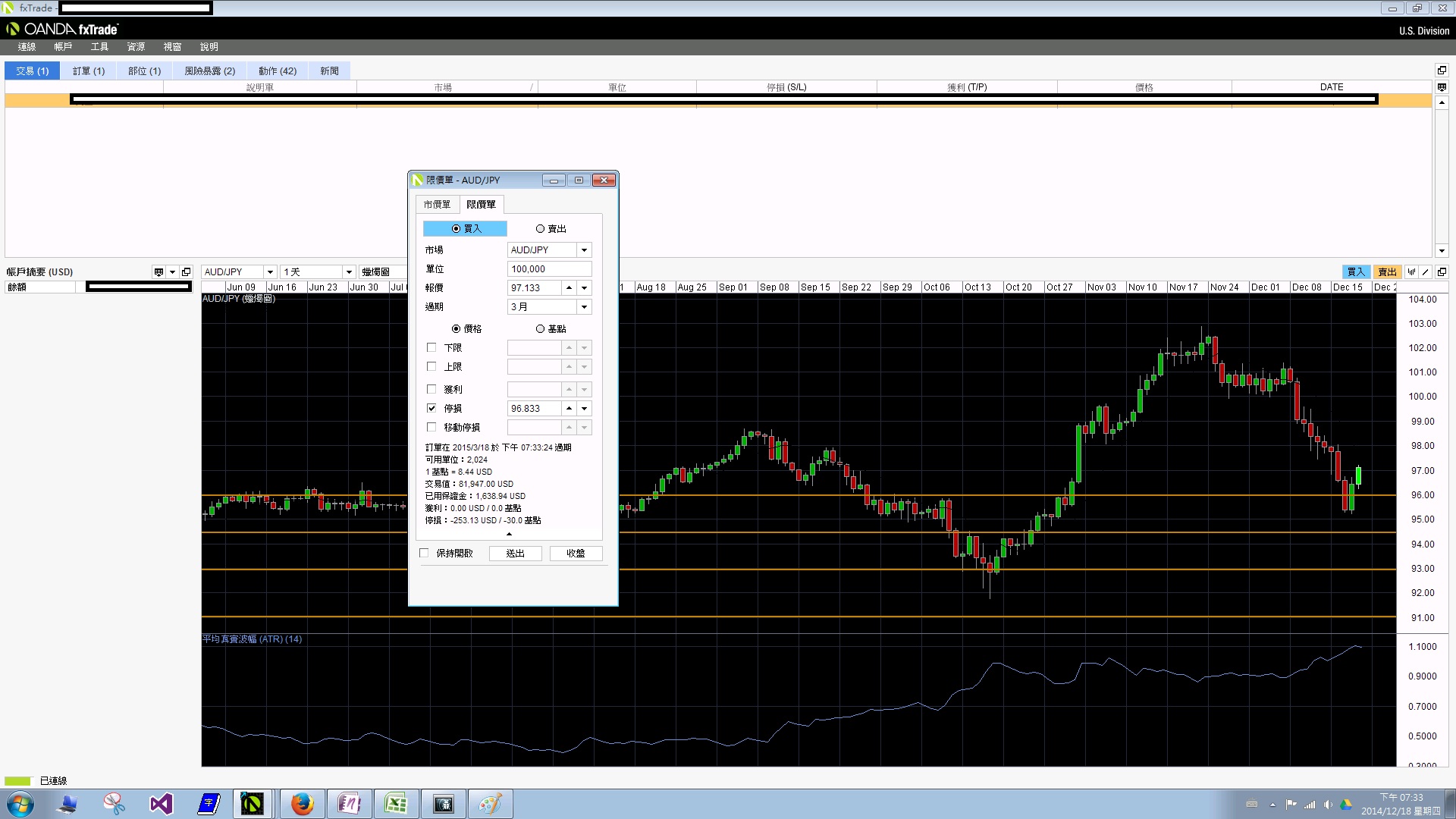Screen dimensions: 1456x819
Task: Open the account summary dropdown arrow
Action: 173,271
